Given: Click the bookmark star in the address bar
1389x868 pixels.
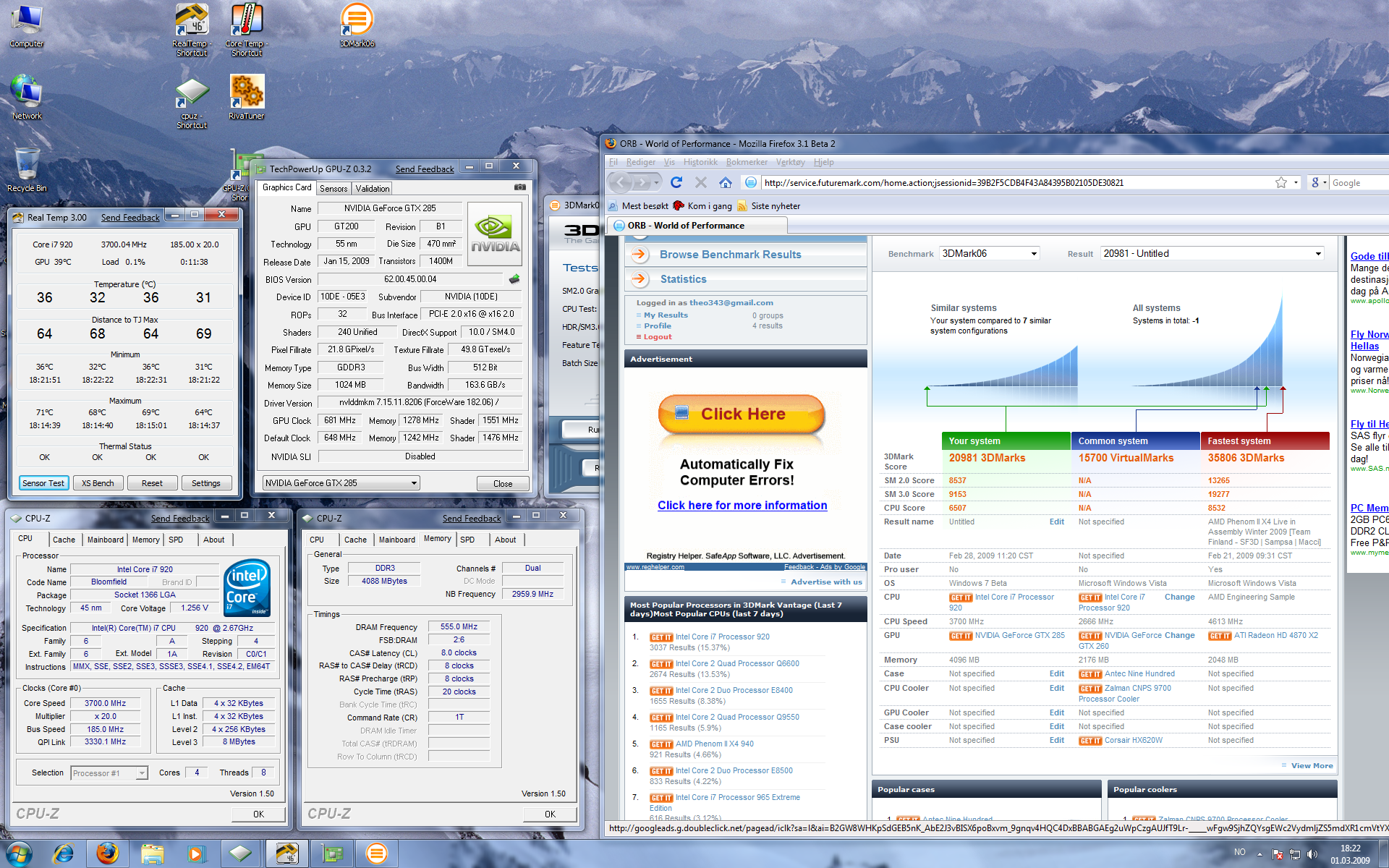Looking at the screenshot, I should point(1281,182).
